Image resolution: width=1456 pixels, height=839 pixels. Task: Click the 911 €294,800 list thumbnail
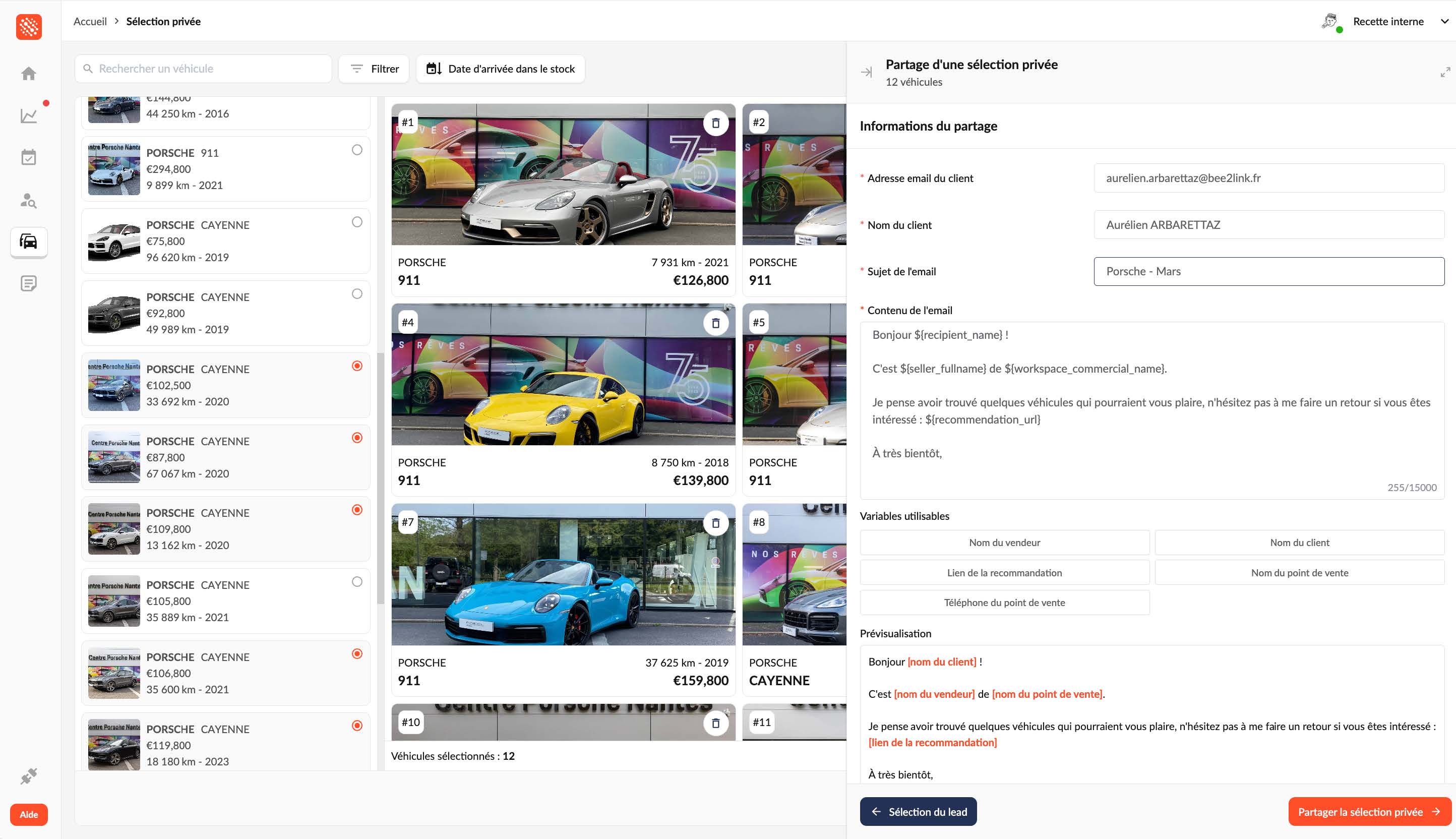(x=113, y=169)
